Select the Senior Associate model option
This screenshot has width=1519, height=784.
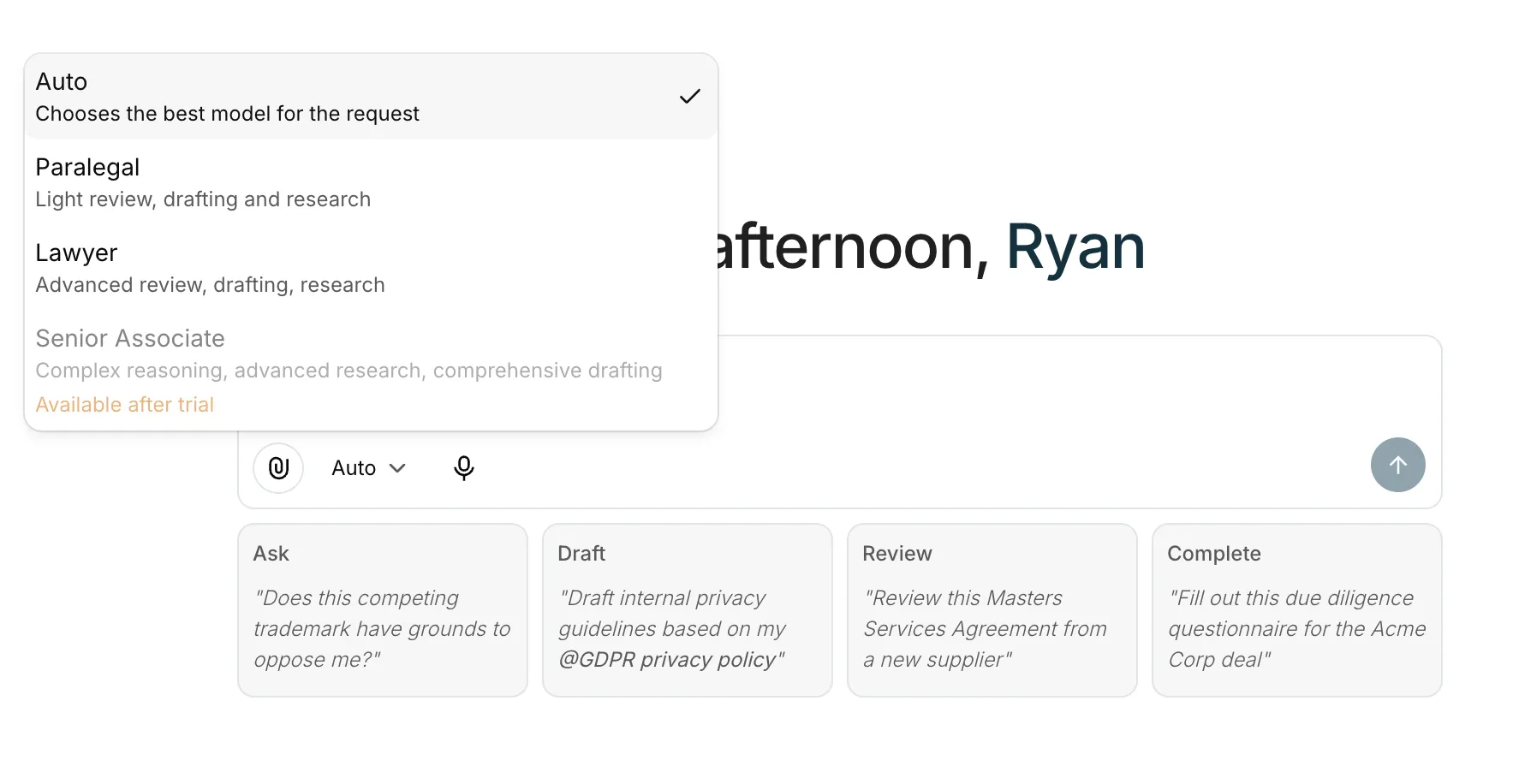pos(348,353)
